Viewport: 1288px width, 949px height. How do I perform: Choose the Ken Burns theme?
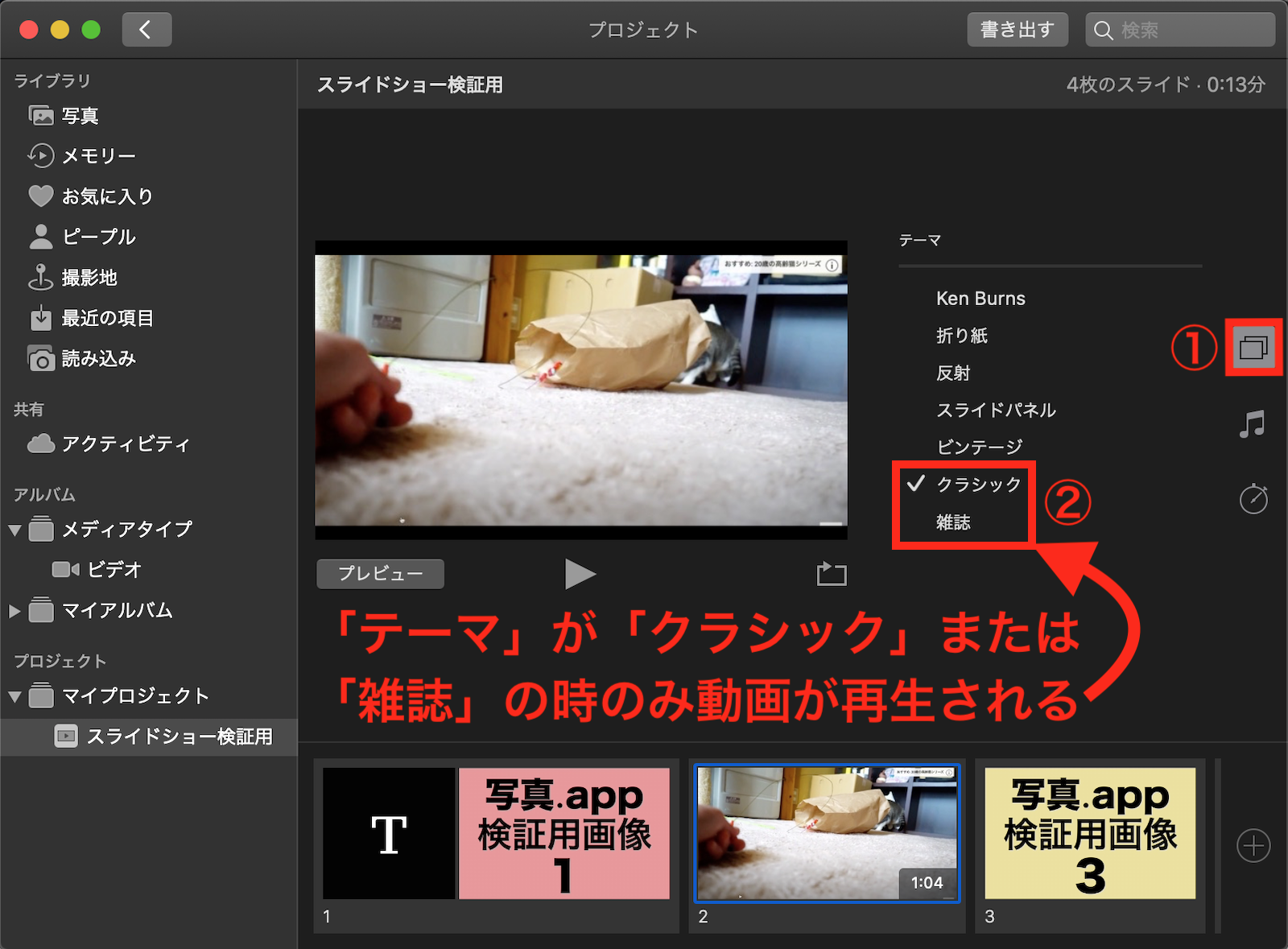click(980, 299)
